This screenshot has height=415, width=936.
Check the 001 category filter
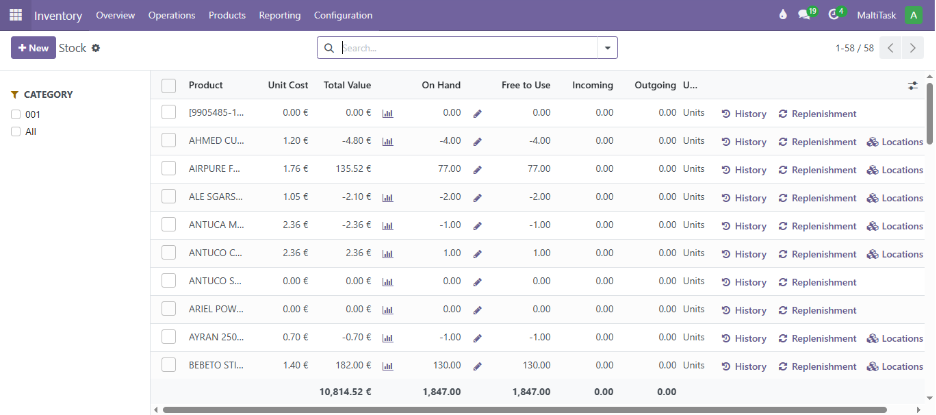tap(16, 114)
